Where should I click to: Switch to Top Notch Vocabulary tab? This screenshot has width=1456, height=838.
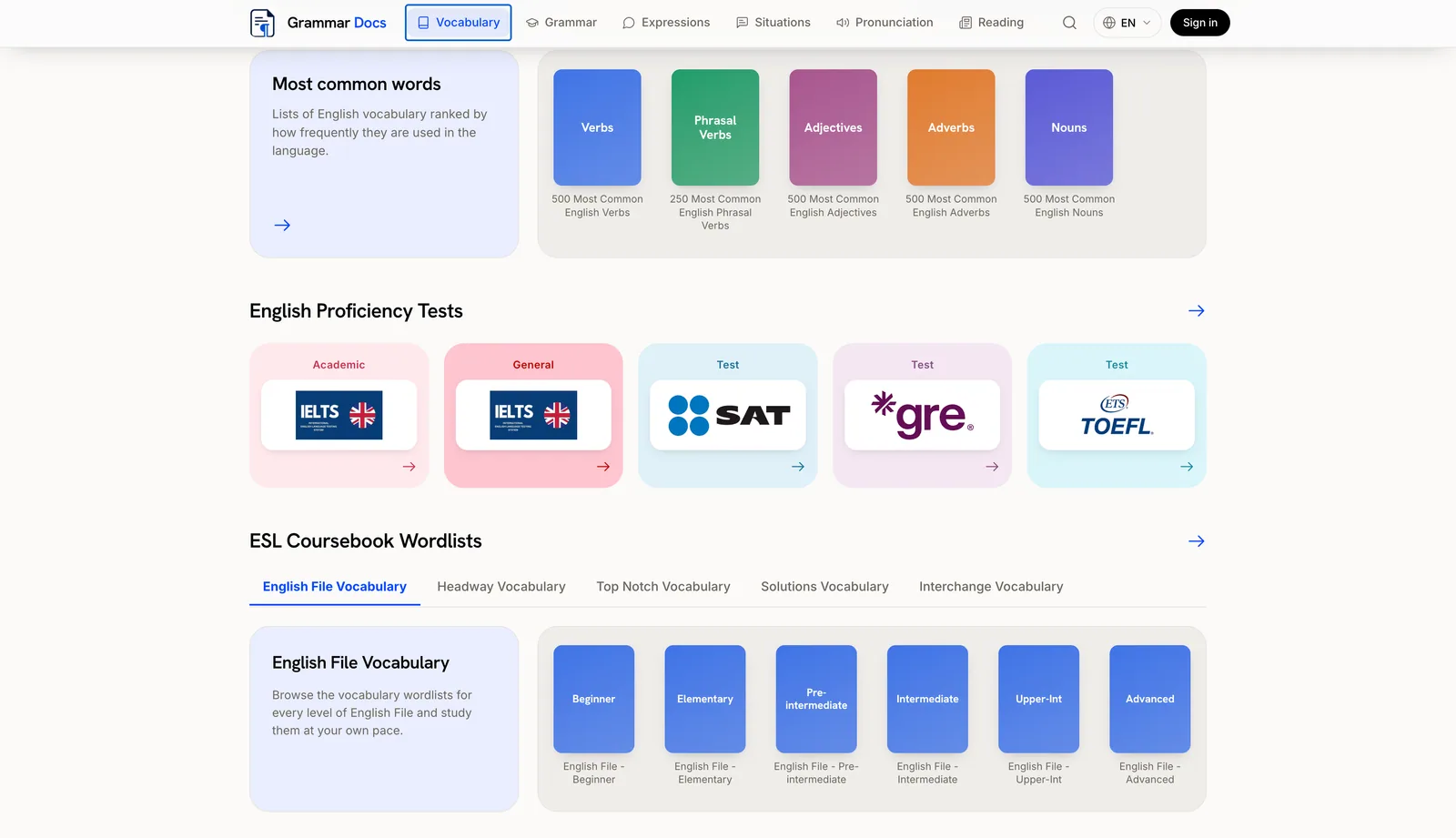(663, 587)
